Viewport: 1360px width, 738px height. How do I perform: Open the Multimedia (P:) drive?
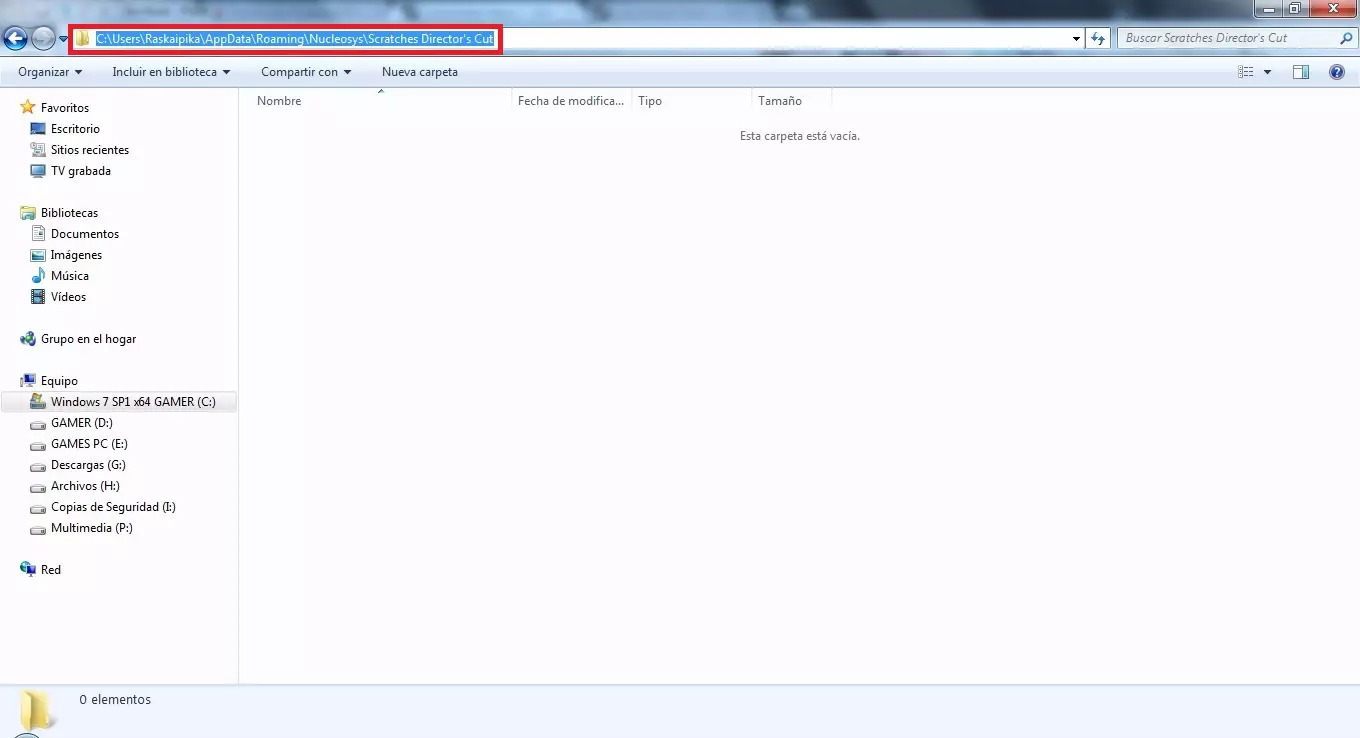[x=92, y=528]
